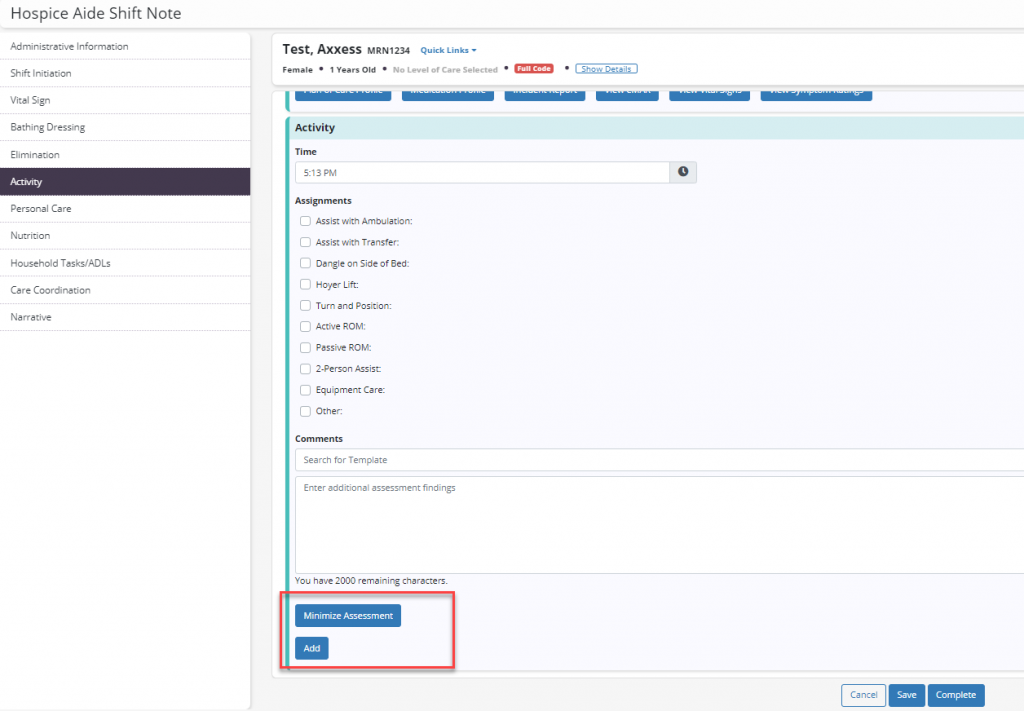1024x711 pixels.
Task: Tick the Passive ROM checkbox
Action: click(306, 348)
